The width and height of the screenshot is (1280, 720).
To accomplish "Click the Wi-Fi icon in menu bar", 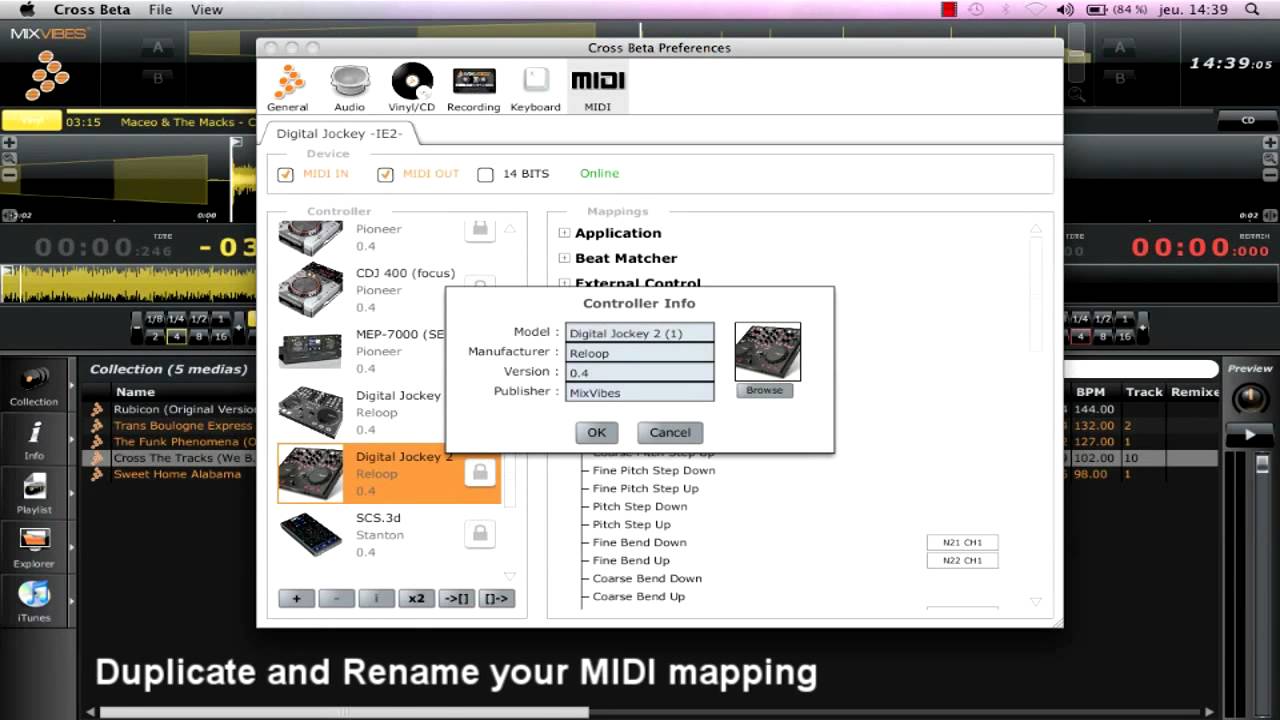I will (x=1036, y=9).
